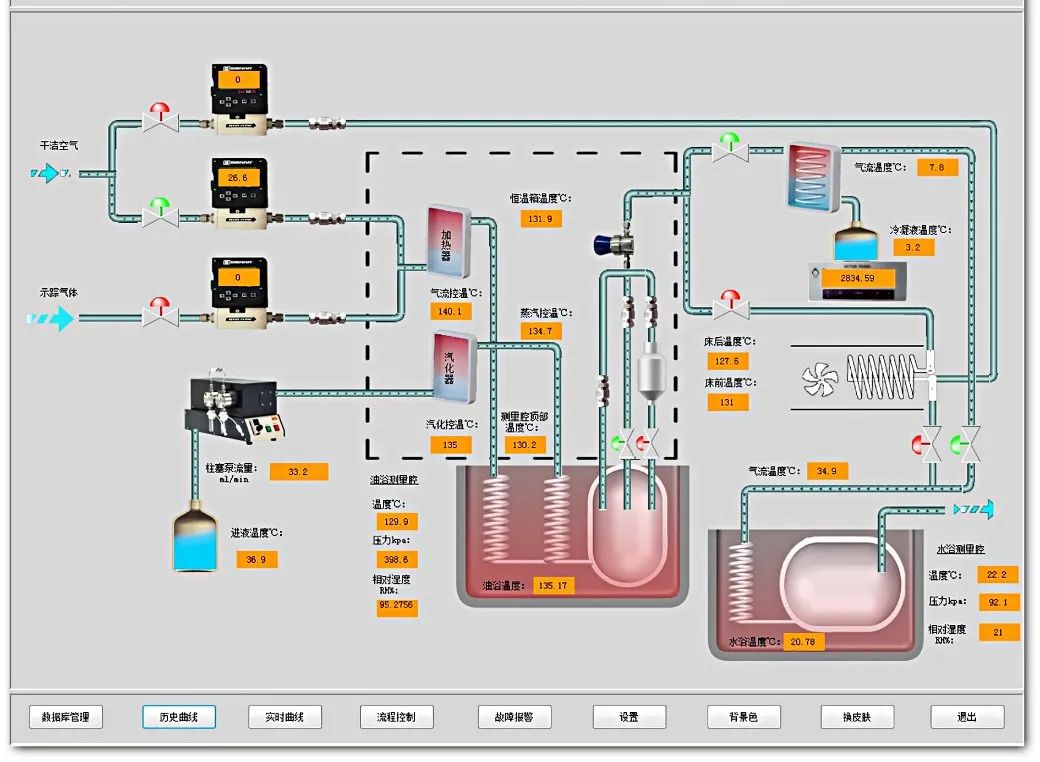Toggle the top red valve on dry air line

[160, 118]
